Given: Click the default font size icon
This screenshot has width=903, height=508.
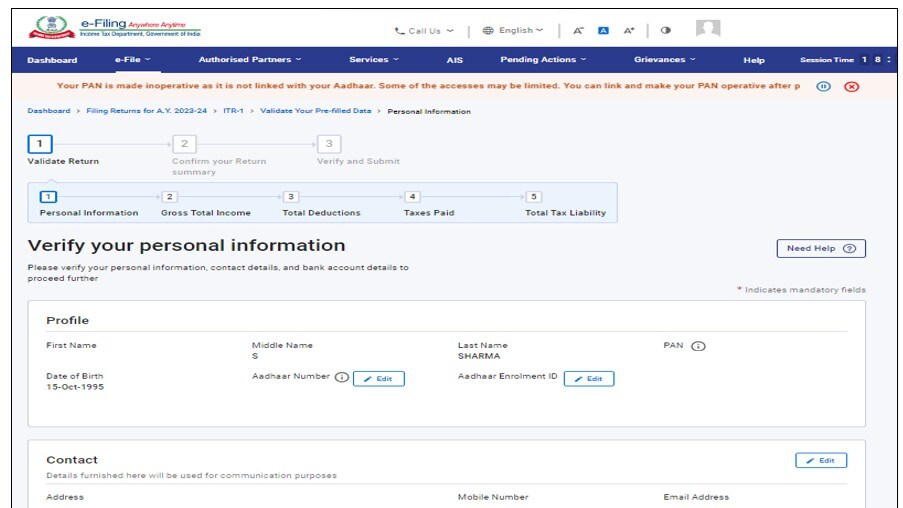Looking at the screenshot, I should (x=603, y=31).
